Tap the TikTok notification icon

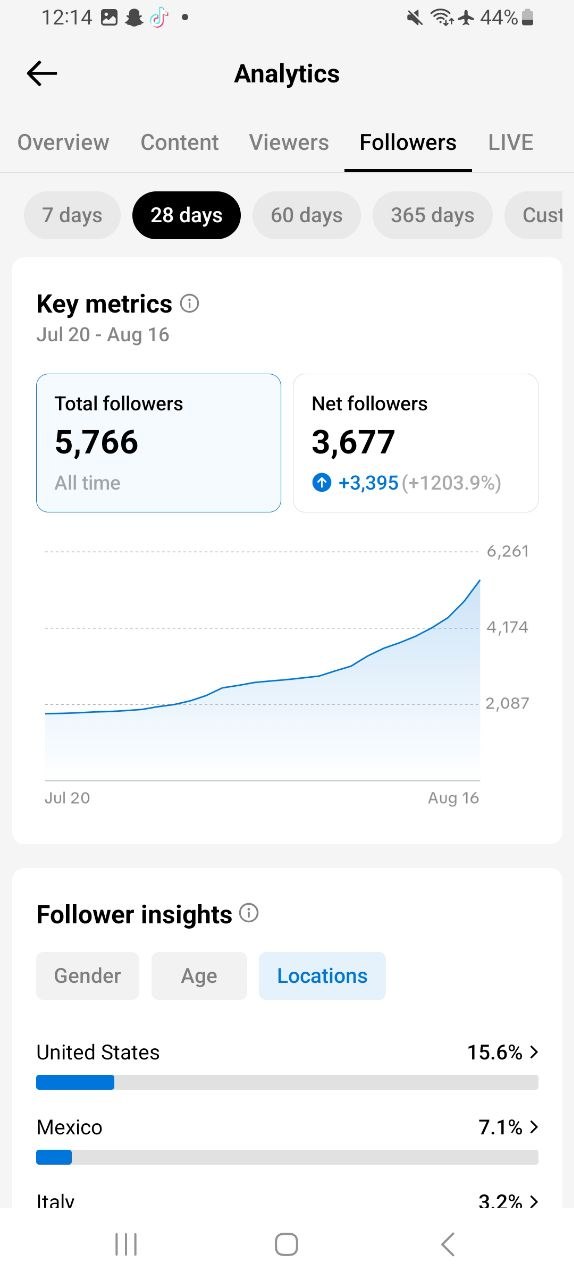[159, 17]
